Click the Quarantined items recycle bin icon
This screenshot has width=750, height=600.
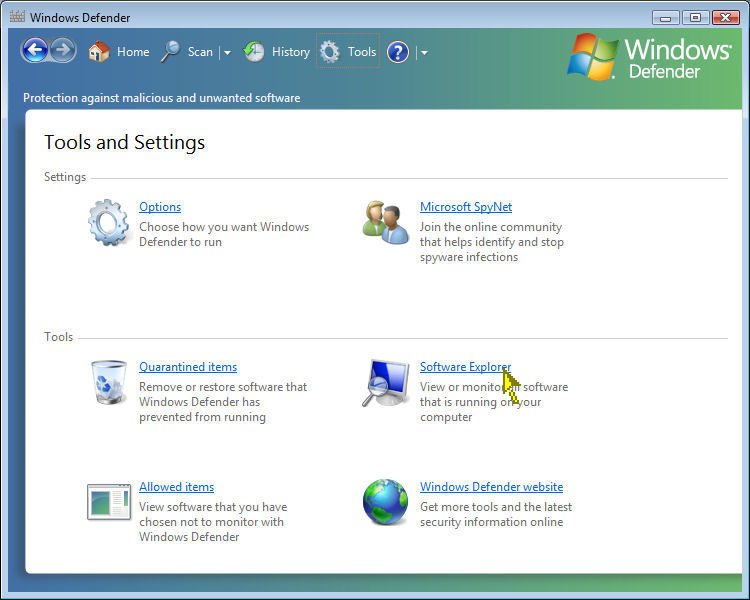[x=109, y=382]
